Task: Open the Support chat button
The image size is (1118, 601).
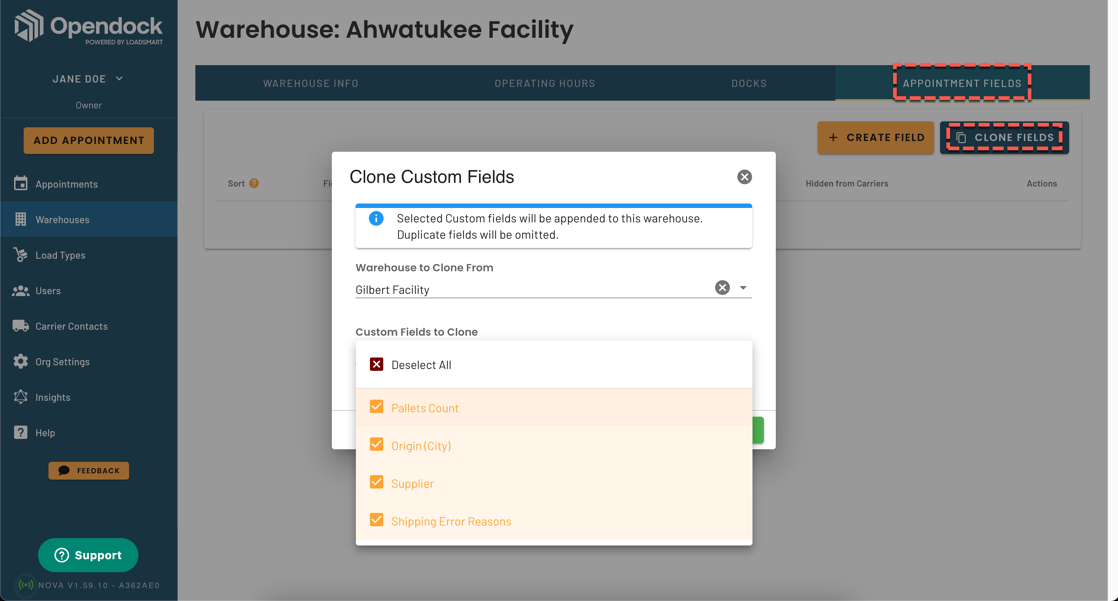Action: pos(88,555)
